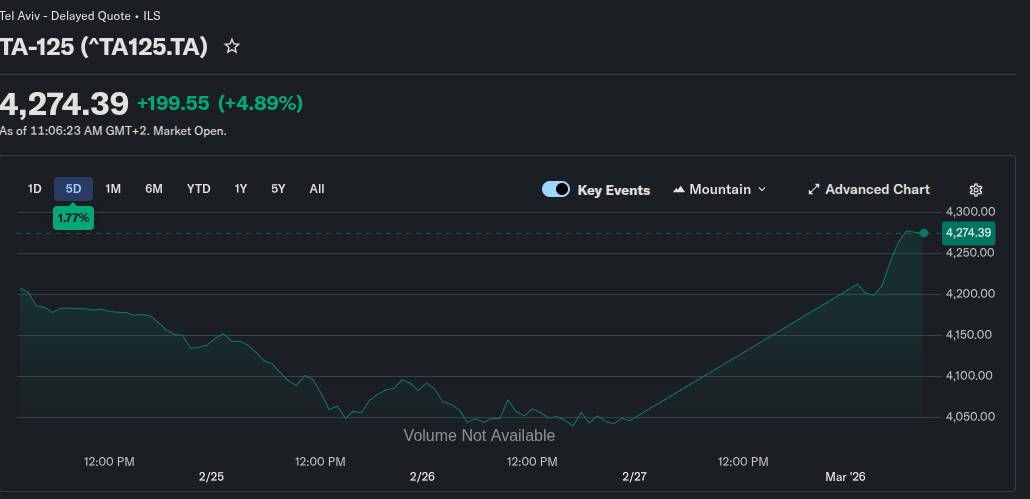Click the (+4.89%) percent change
The height and width of the screenshot is (499, 1030).
pyautogui.click(x=260, y=104)
